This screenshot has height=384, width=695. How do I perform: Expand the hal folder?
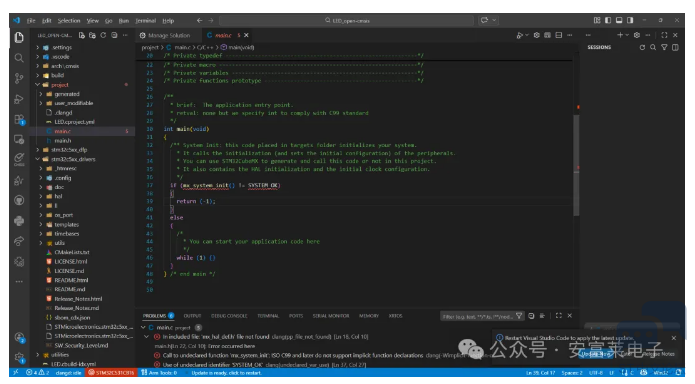tap(41, 196)
